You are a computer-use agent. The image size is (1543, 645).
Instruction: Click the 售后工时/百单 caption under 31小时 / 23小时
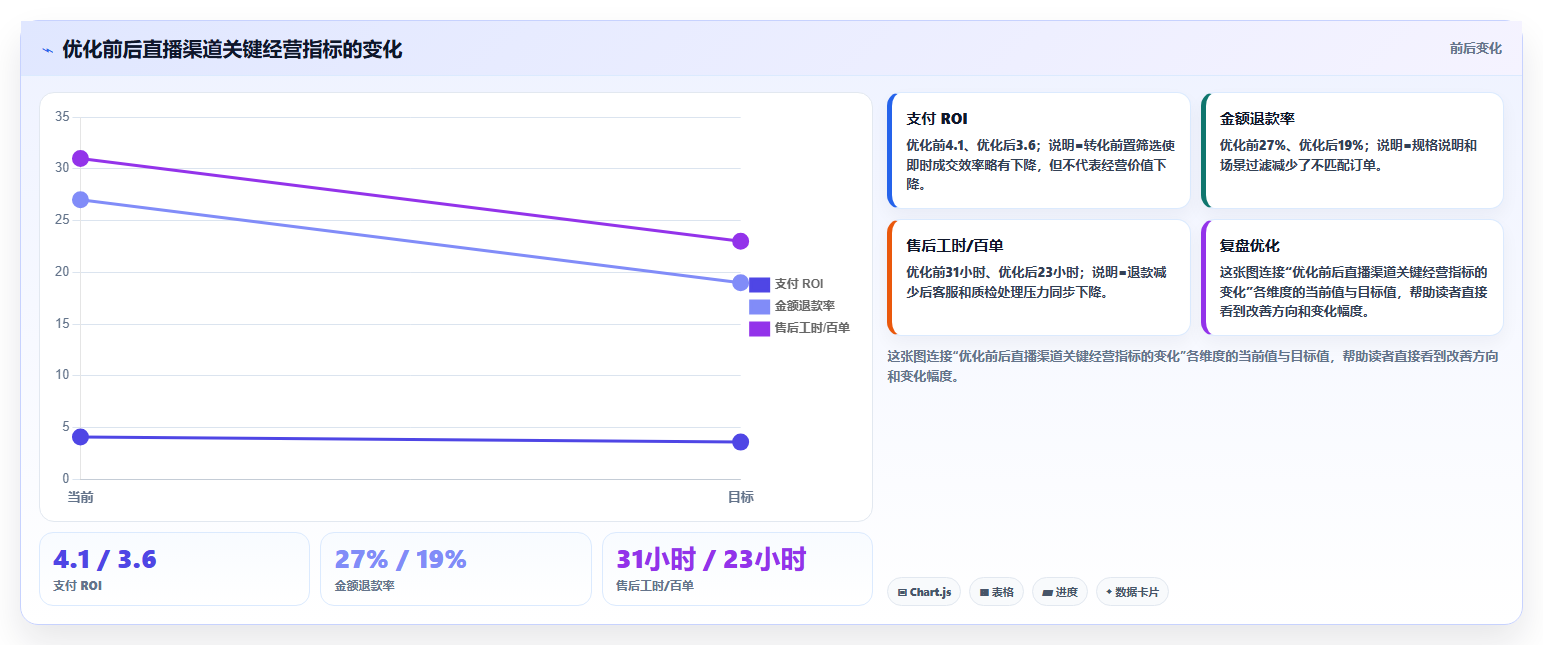point(655,586)
